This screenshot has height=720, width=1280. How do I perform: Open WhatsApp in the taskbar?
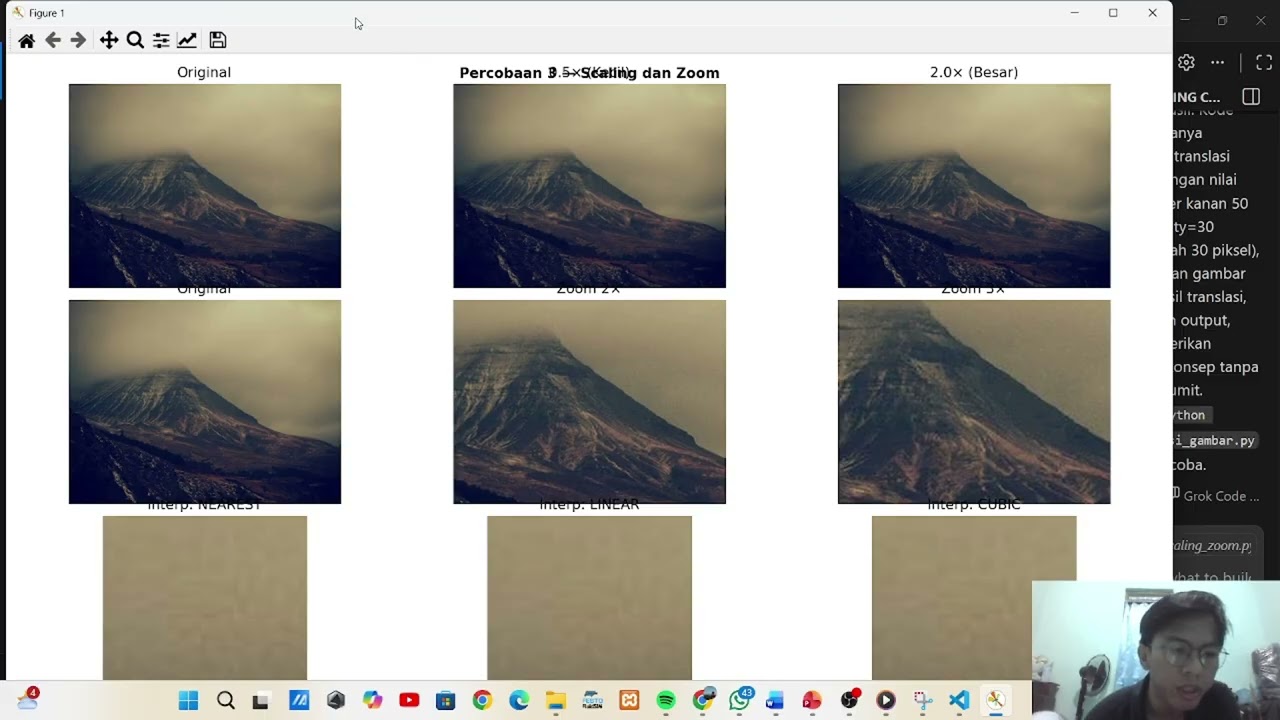(x=740, y=699)
